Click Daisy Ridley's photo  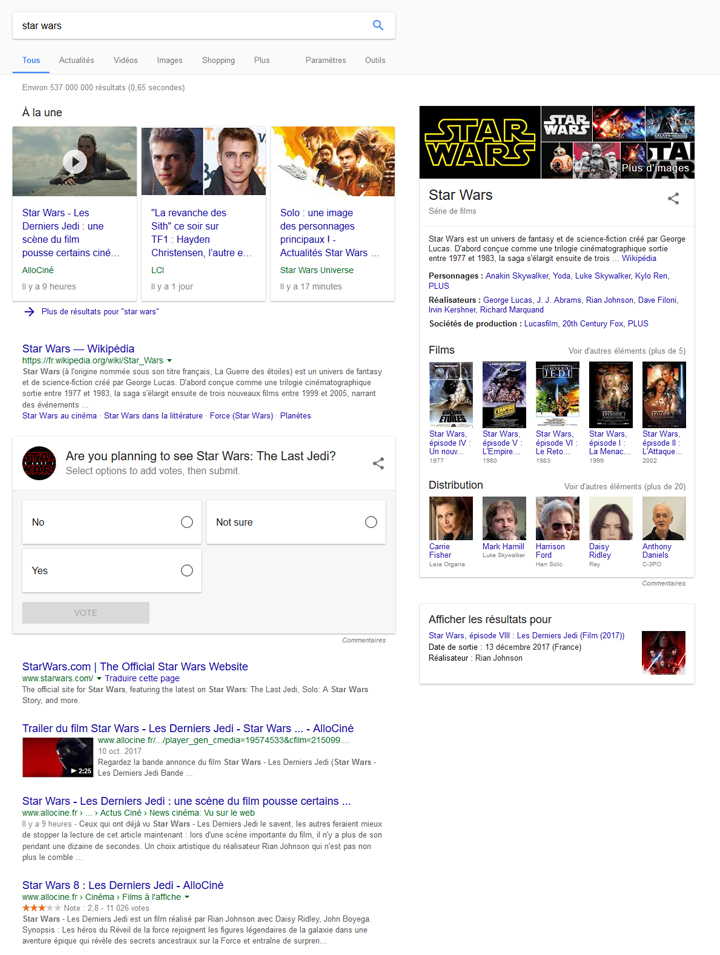click(610, 518)
